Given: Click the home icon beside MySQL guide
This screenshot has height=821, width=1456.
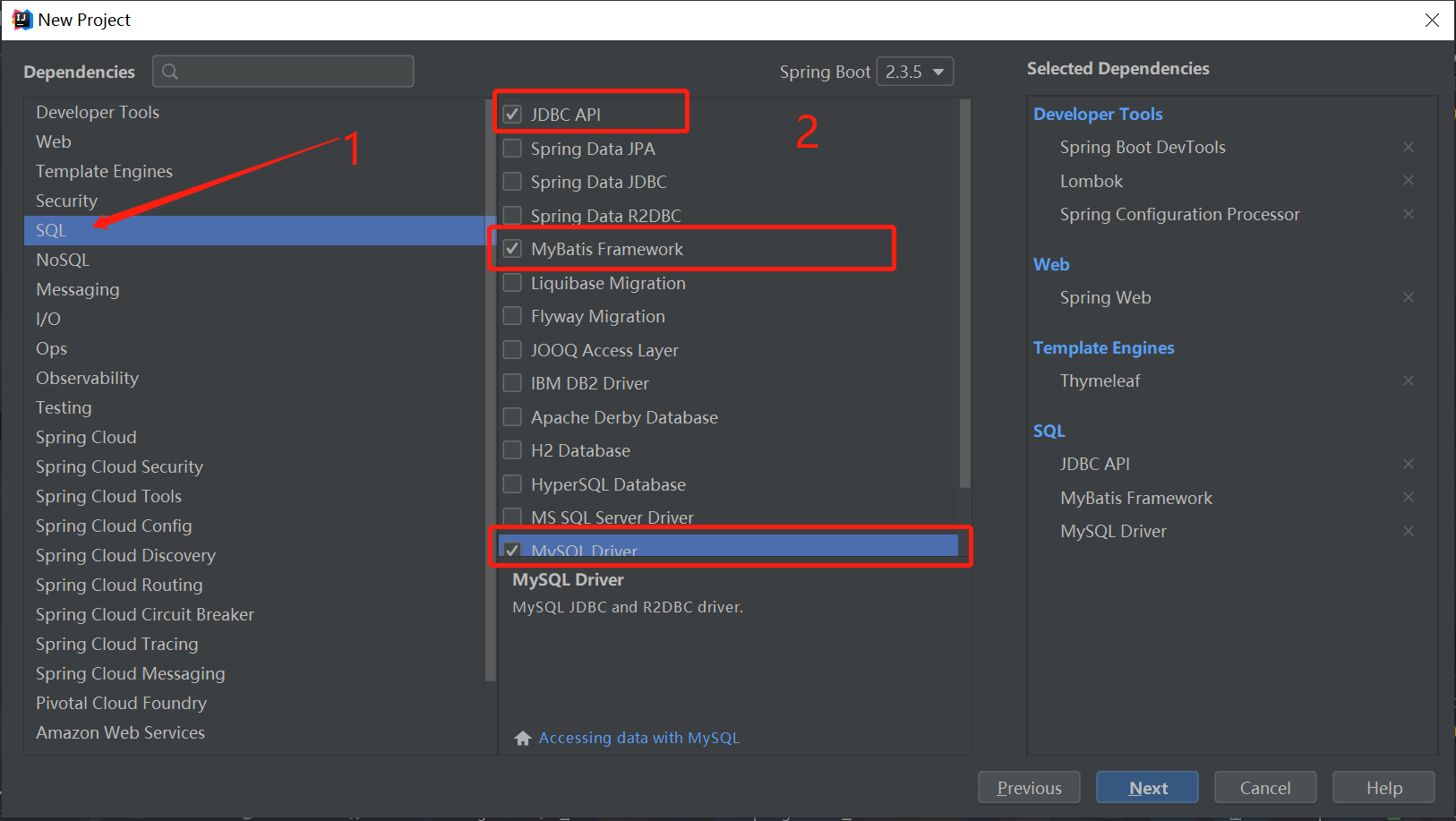Looking at the screenshot, I should coord(523,738).
